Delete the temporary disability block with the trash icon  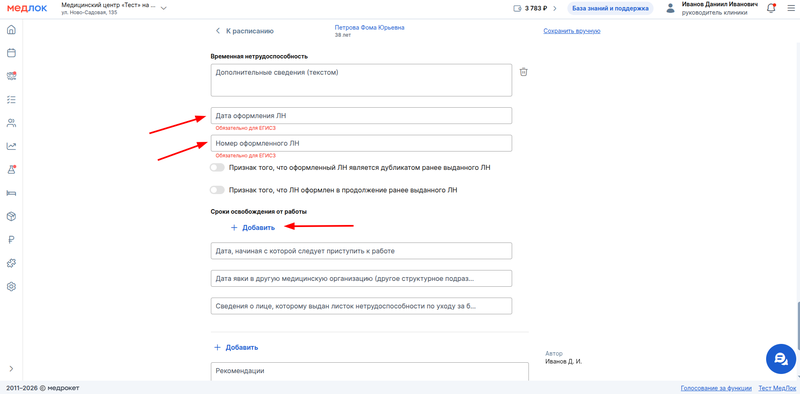[523, 72]
